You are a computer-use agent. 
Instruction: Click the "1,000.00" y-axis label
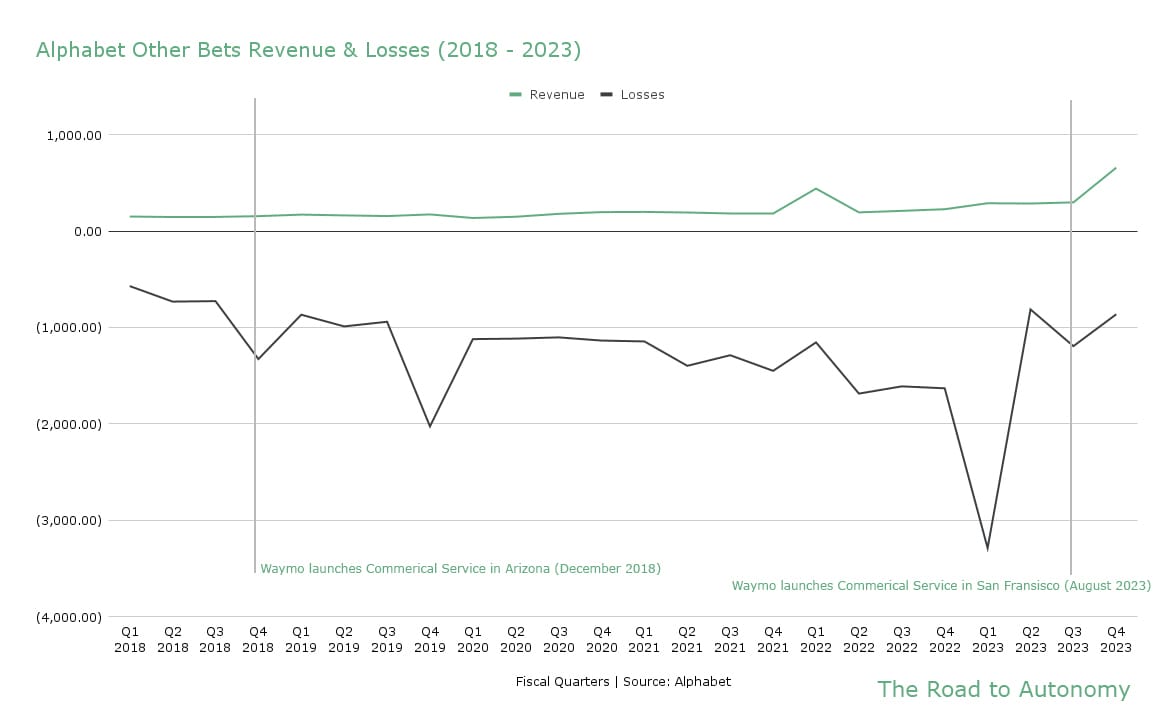74,136
